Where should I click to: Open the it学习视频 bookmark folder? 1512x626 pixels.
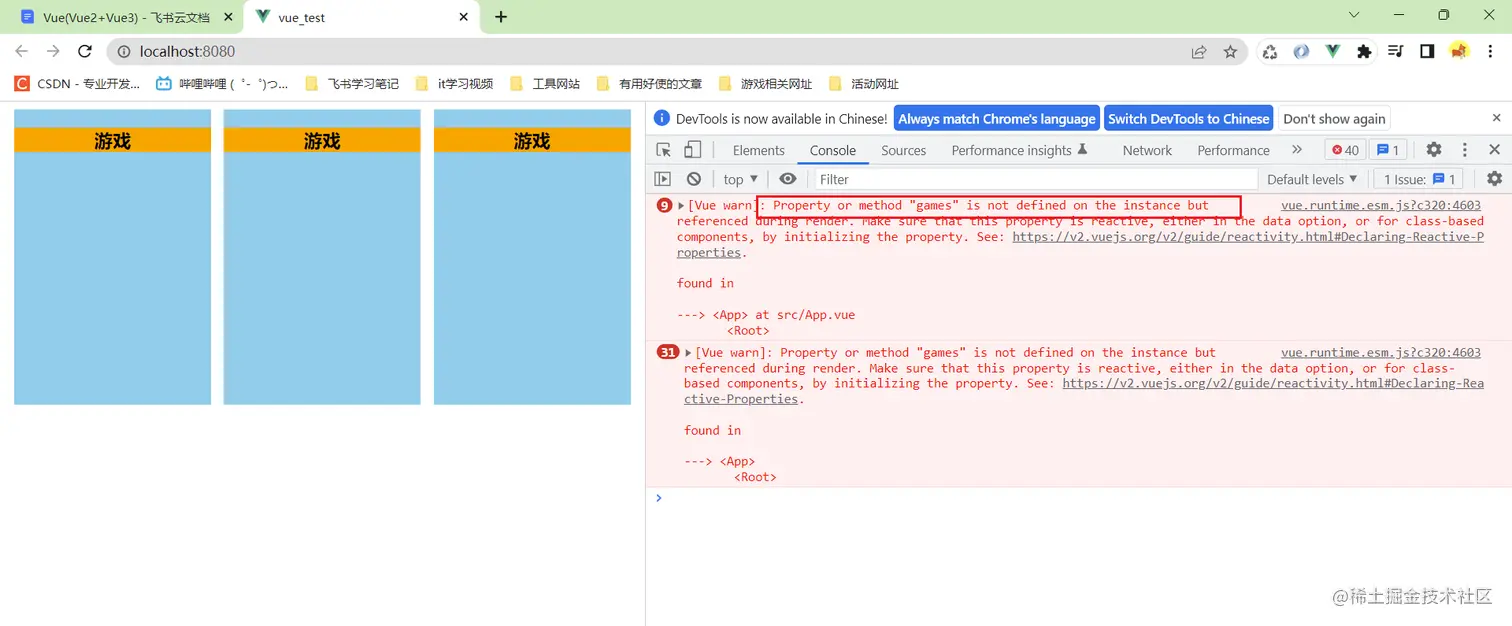click(x=454, y=84)
